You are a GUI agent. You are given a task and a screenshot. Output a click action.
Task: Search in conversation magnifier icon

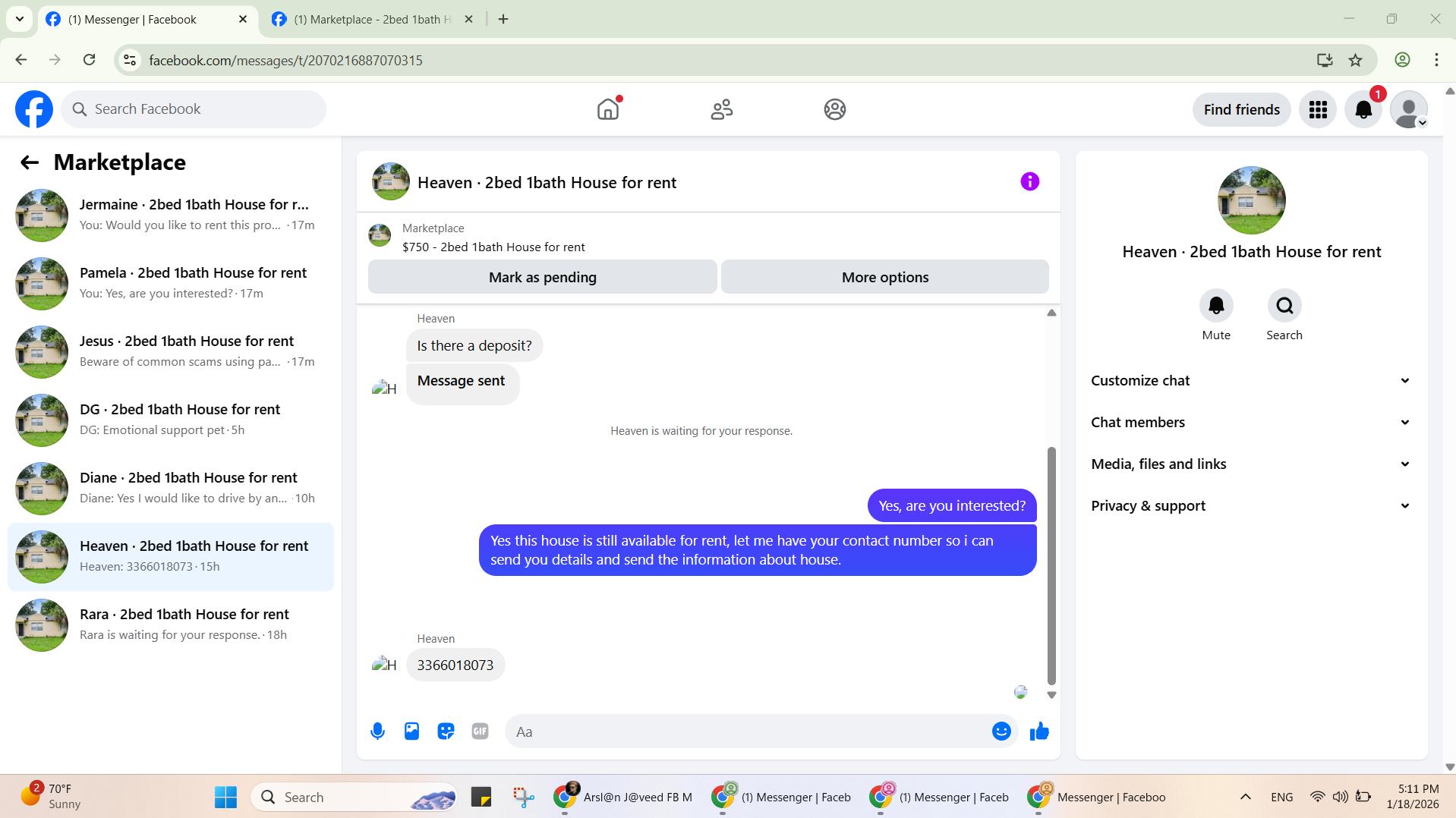(x=1284, y=305)
